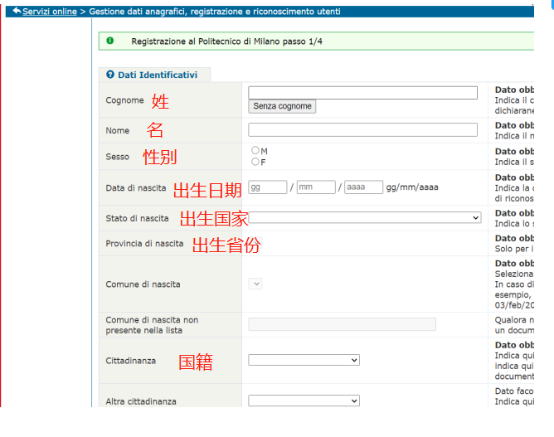This screenshot has width=554, height=437.
Task: Click the Registrazione al Politecnico di Milano banner
Action: click(316, 41)
